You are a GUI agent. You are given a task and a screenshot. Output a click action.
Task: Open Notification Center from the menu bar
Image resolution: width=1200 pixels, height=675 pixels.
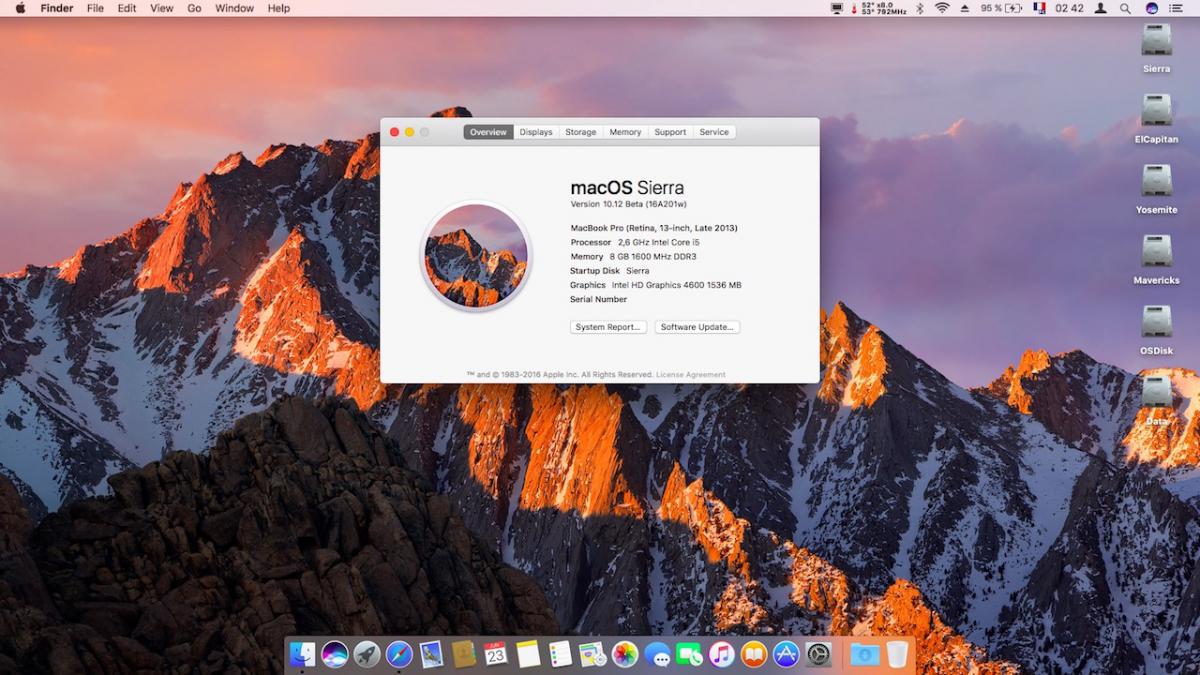pyautogui.click(x=1176, y=8)
